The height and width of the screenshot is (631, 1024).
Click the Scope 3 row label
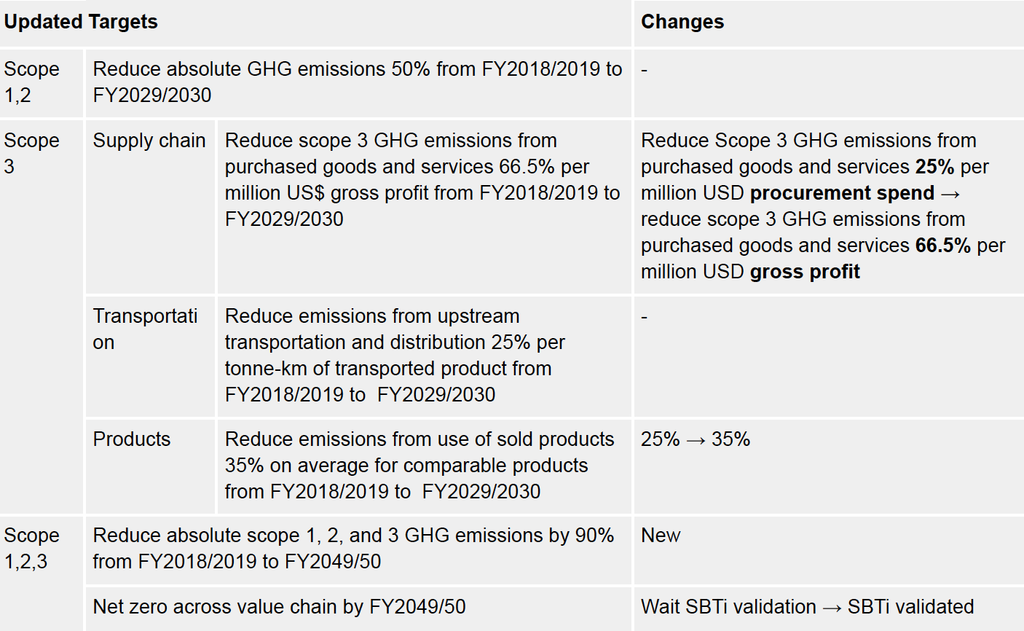42,316
